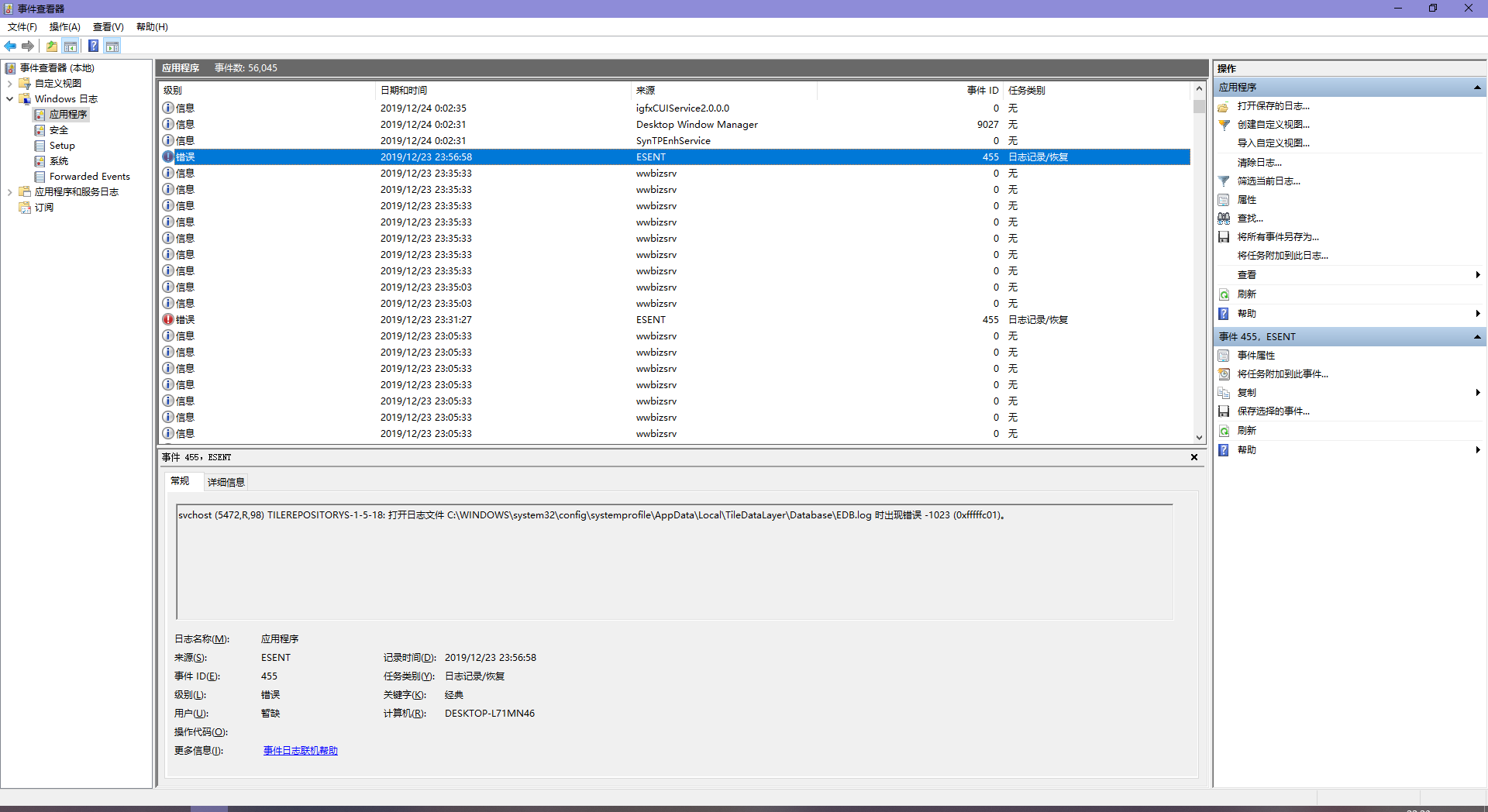Collapse the 应用程序 actions section header
Image resolution: width=1488 pixels, height=812 pixels.
(1477, 88)
